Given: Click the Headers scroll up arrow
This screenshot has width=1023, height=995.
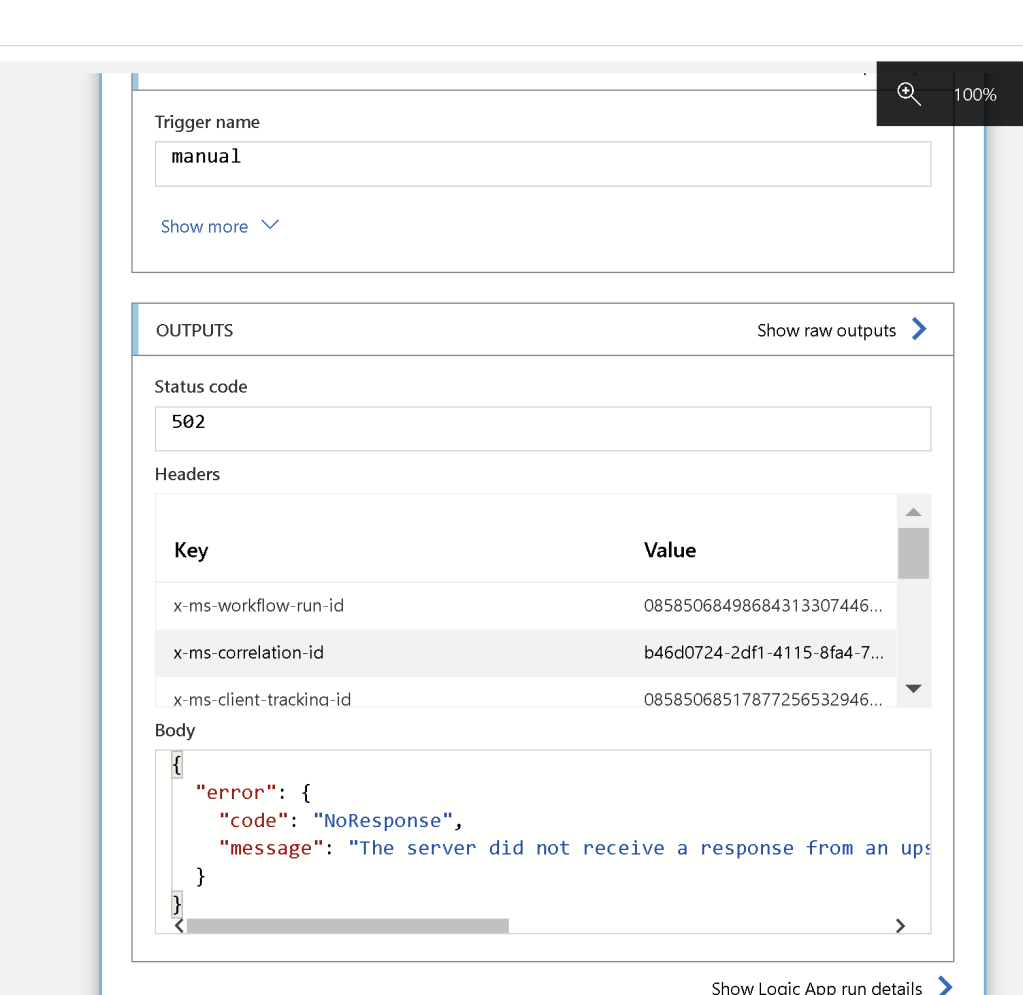Looking at the screenshot, I should click(913, 512).
